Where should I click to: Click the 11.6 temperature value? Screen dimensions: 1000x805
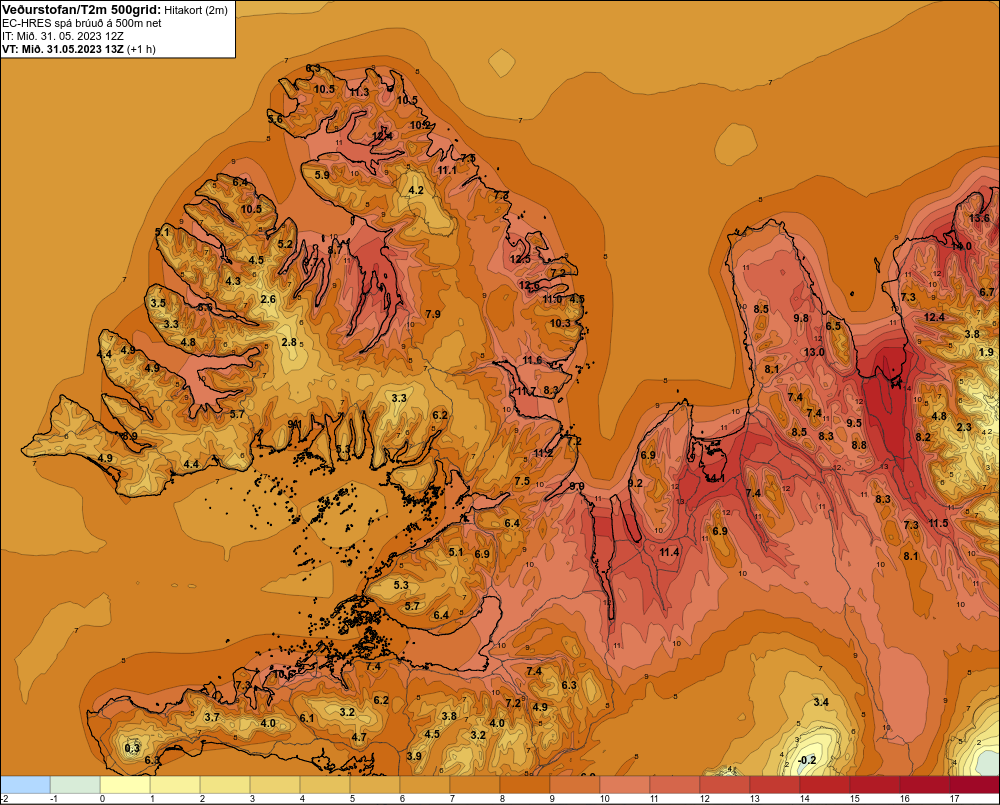pyautogui.click(x=532, y=360)
